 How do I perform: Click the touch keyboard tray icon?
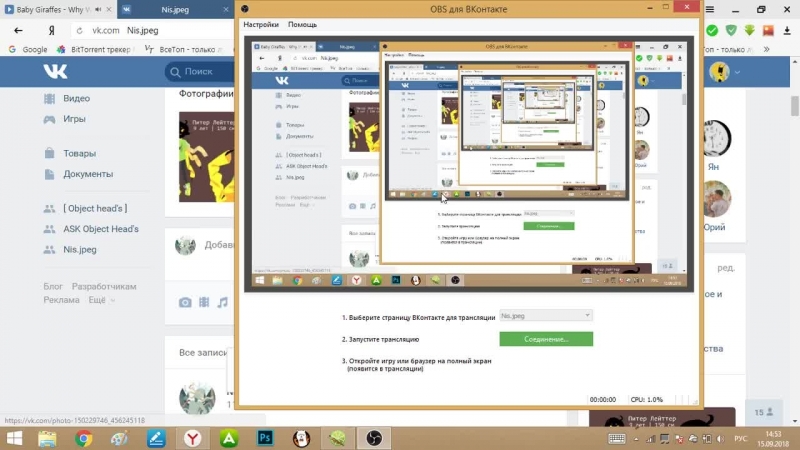tap(616, 439)
